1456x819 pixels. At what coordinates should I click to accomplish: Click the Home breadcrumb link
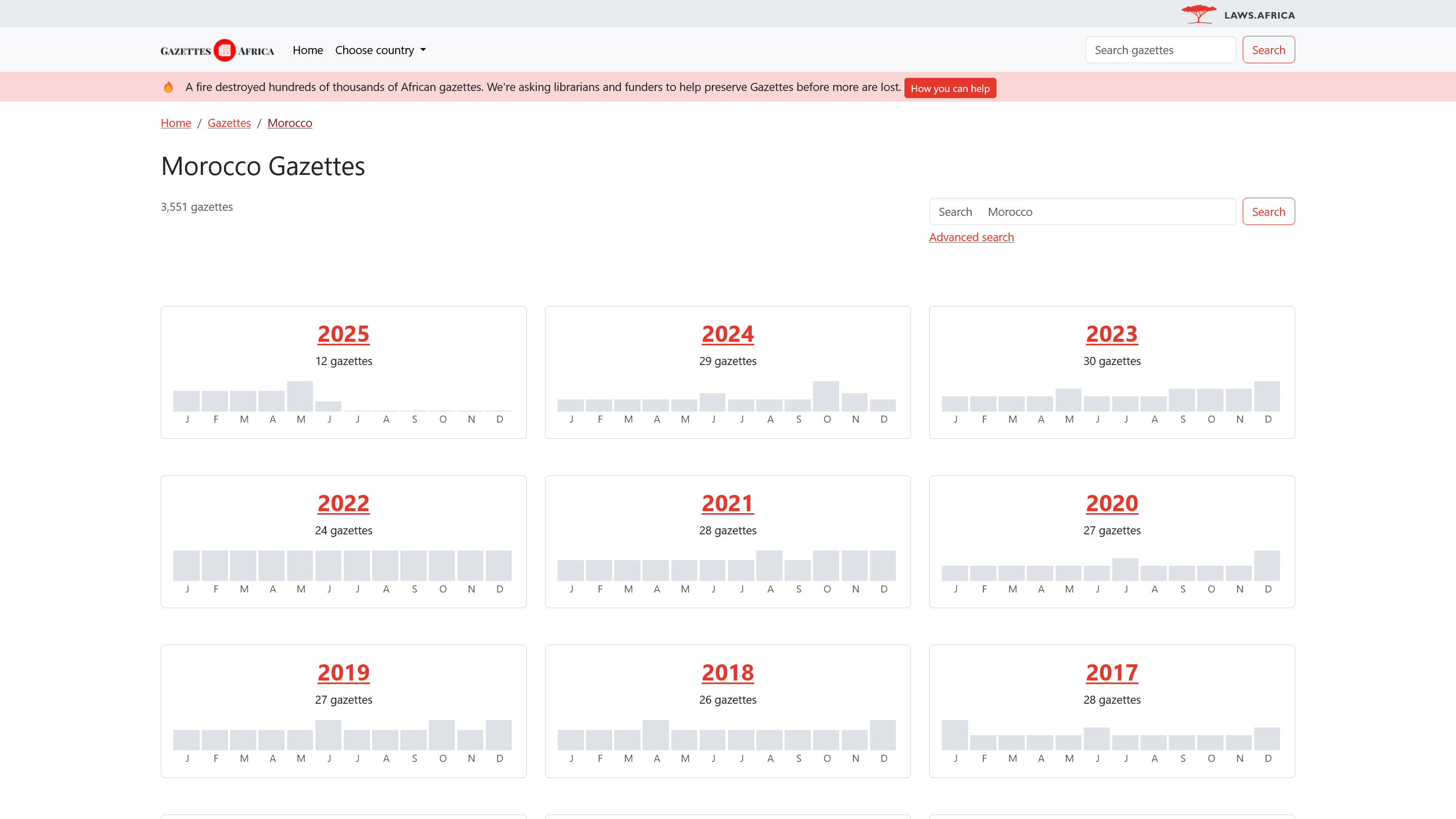(176, 123)
